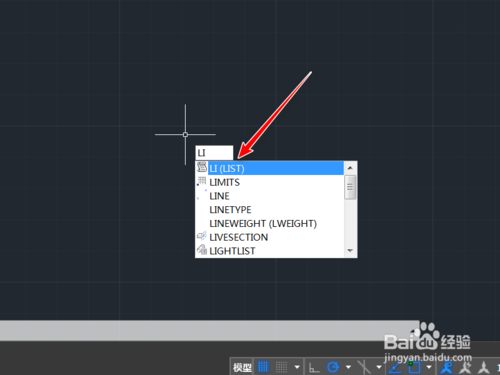Click the LIST command icon
The height and width of the screenshot is (375, 500).
coord(202,167)
